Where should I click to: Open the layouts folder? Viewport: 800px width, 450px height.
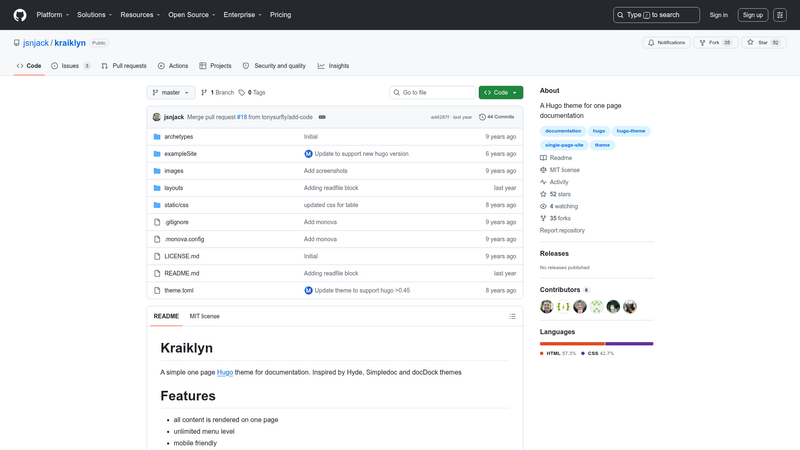(173, 188)
